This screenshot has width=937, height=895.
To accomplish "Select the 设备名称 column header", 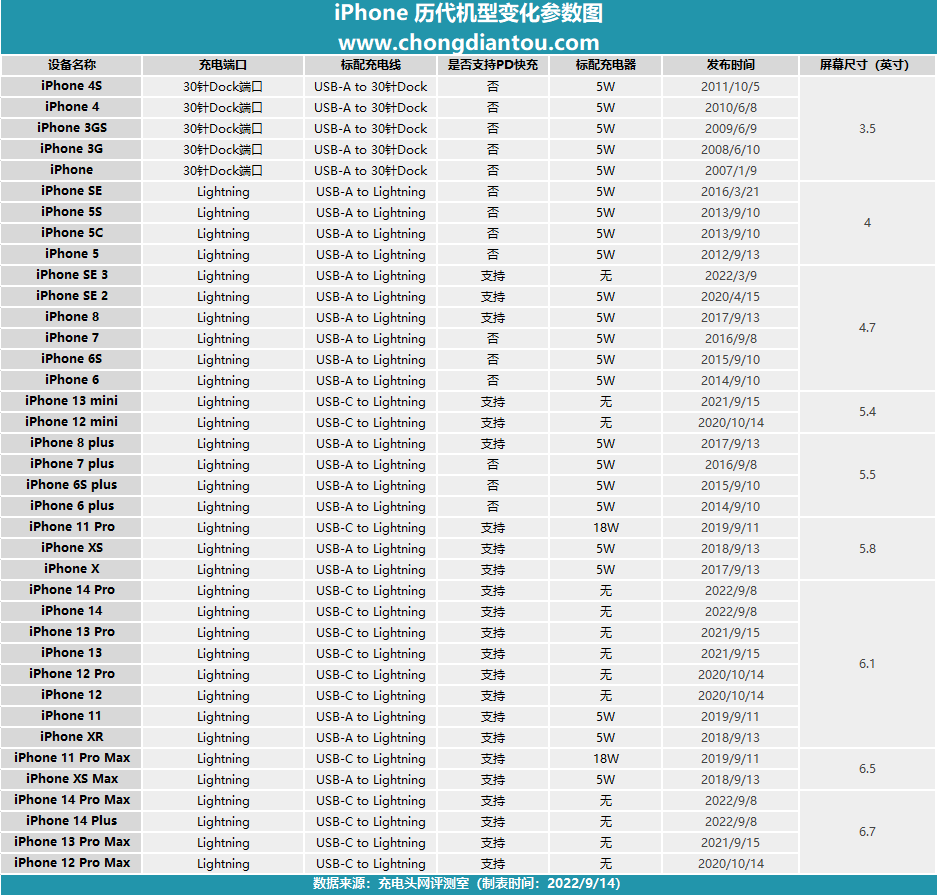I will pos(71,65).
